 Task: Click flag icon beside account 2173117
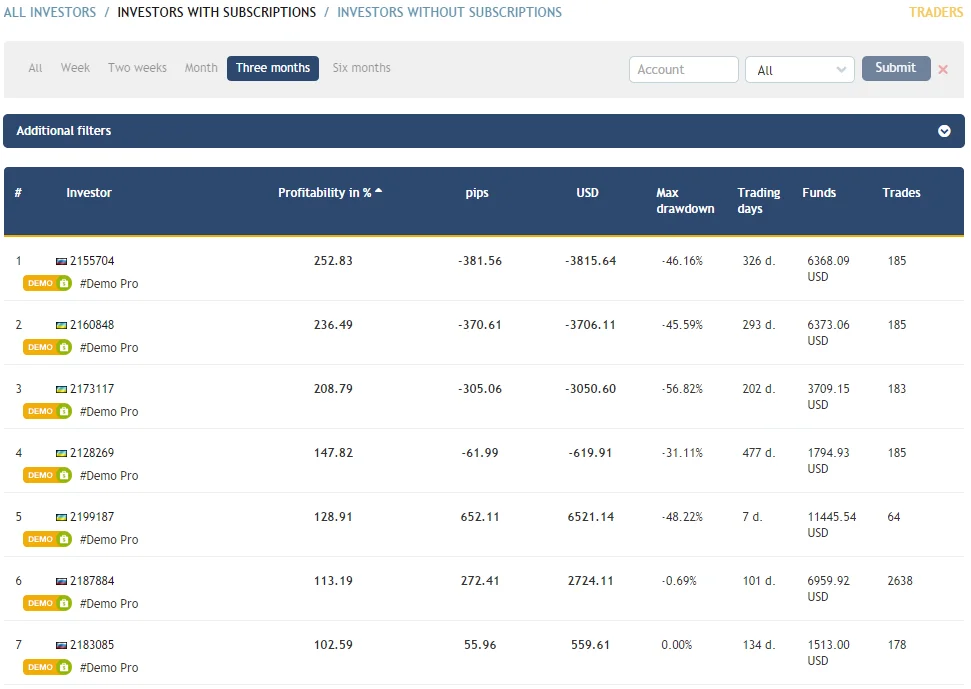61,389
